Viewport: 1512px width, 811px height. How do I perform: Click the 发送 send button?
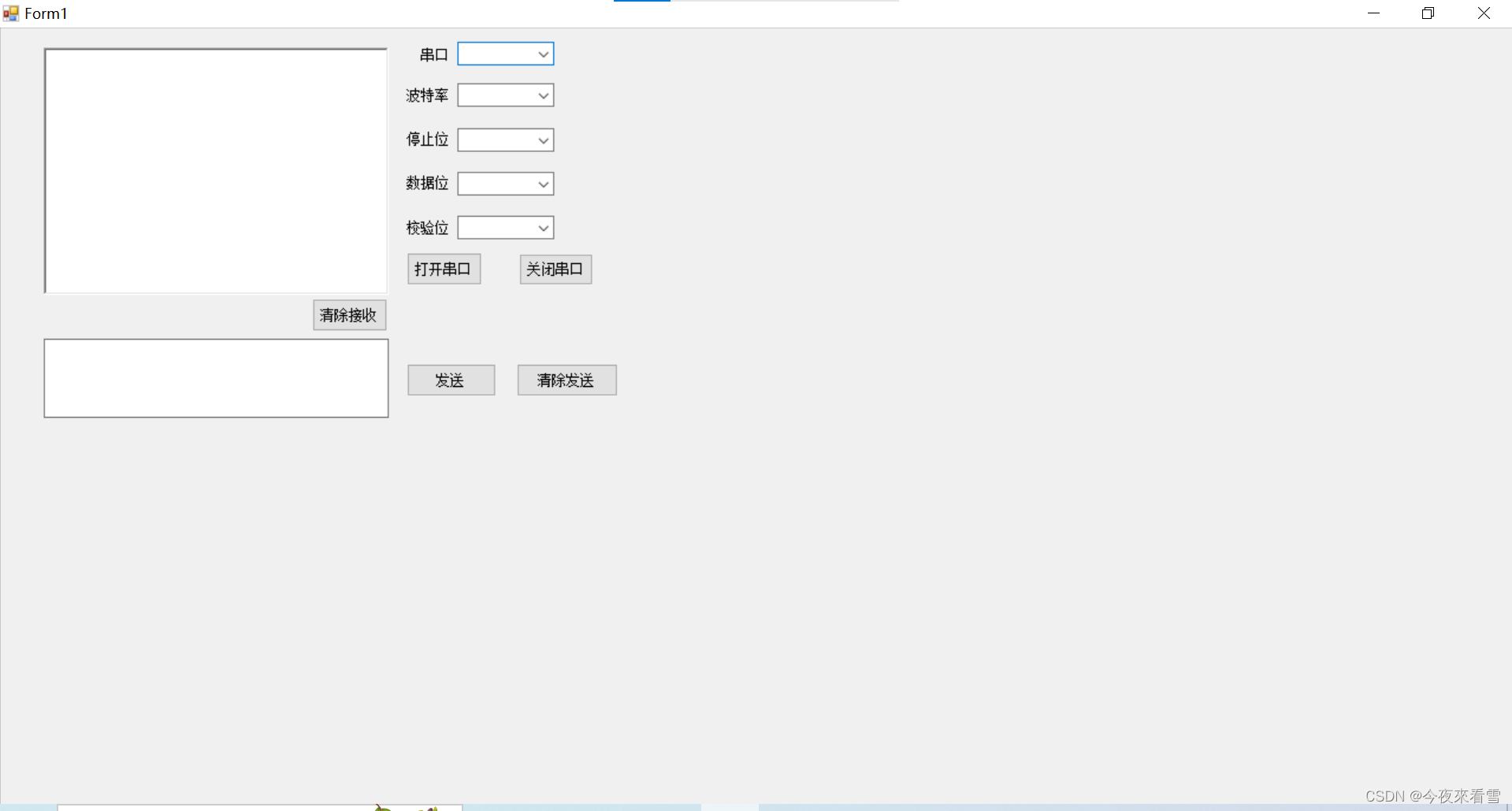451,380
